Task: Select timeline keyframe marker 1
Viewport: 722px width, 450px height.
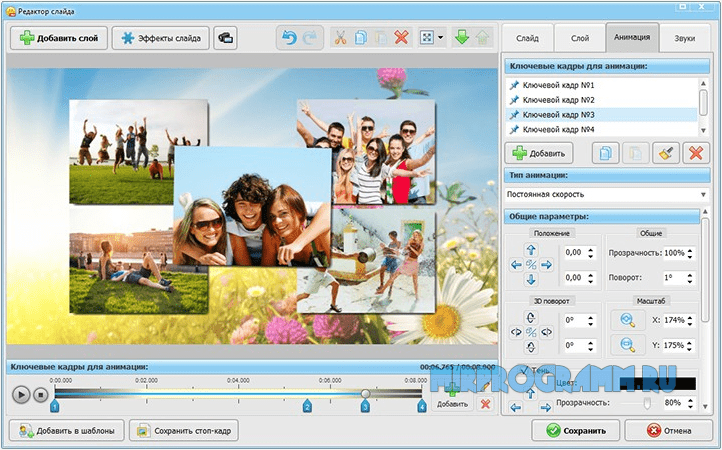Action: coord(54,406)
